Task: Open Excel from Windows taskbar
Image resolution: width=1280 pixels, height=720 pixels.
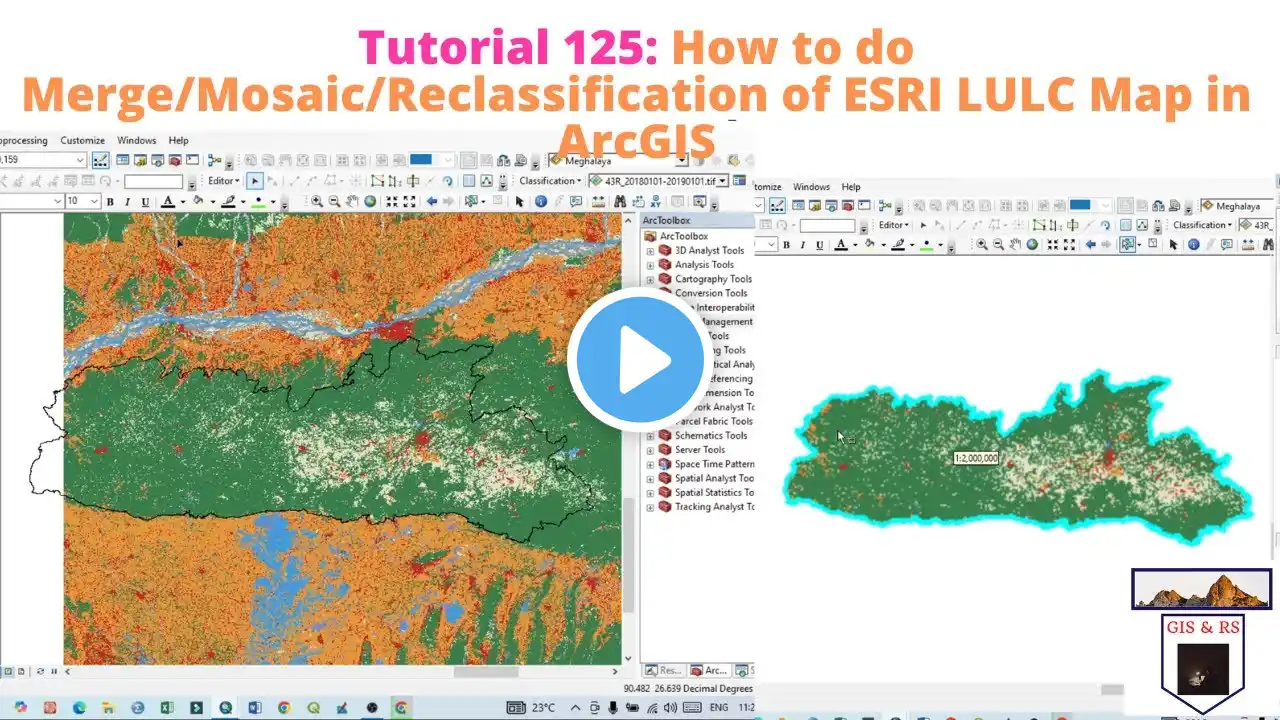Action: pos(167,707)
